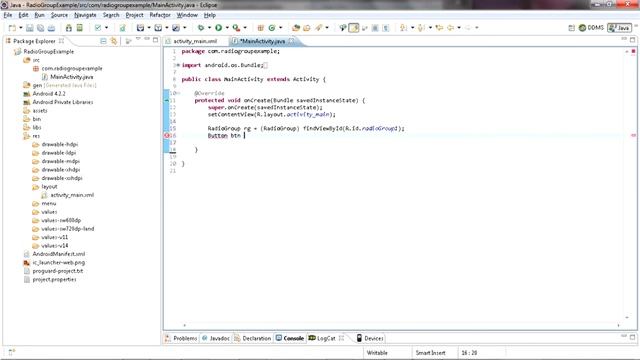Image resolution: width=640 pixels, height=360 pixels.
Task: Select the Java perspective button
Action: click(x=619, y=28)
